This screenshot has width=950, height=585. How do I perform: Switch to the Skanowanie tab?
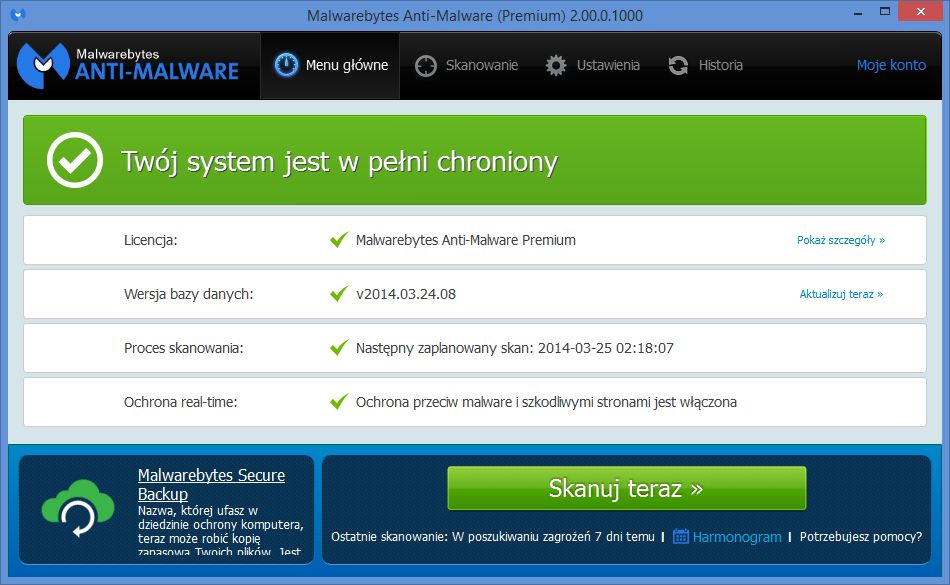pyautogui.click(x=467, y=65)
